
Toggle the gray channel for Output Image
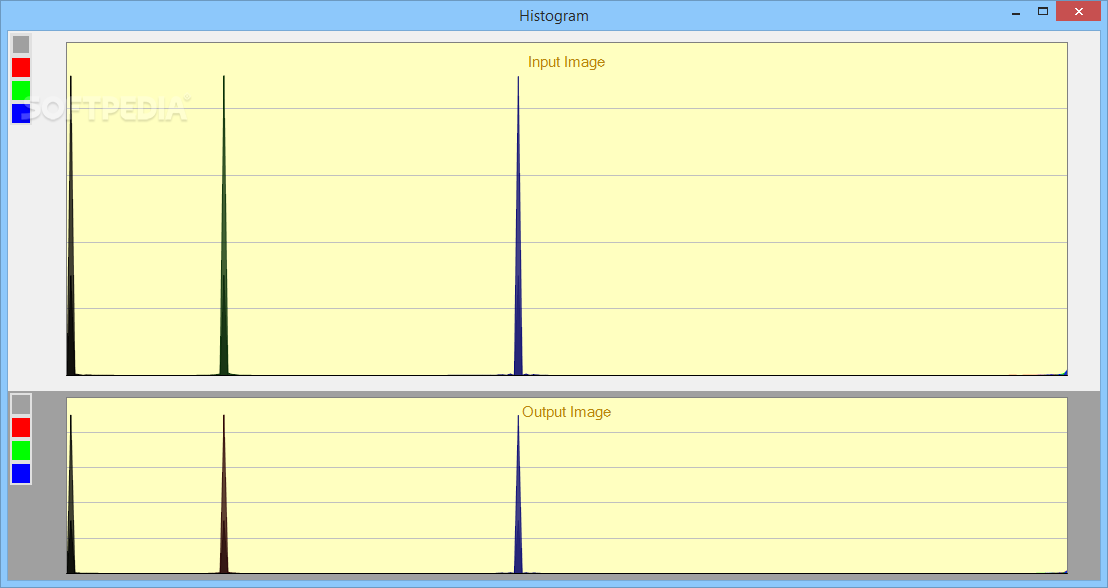21,404
